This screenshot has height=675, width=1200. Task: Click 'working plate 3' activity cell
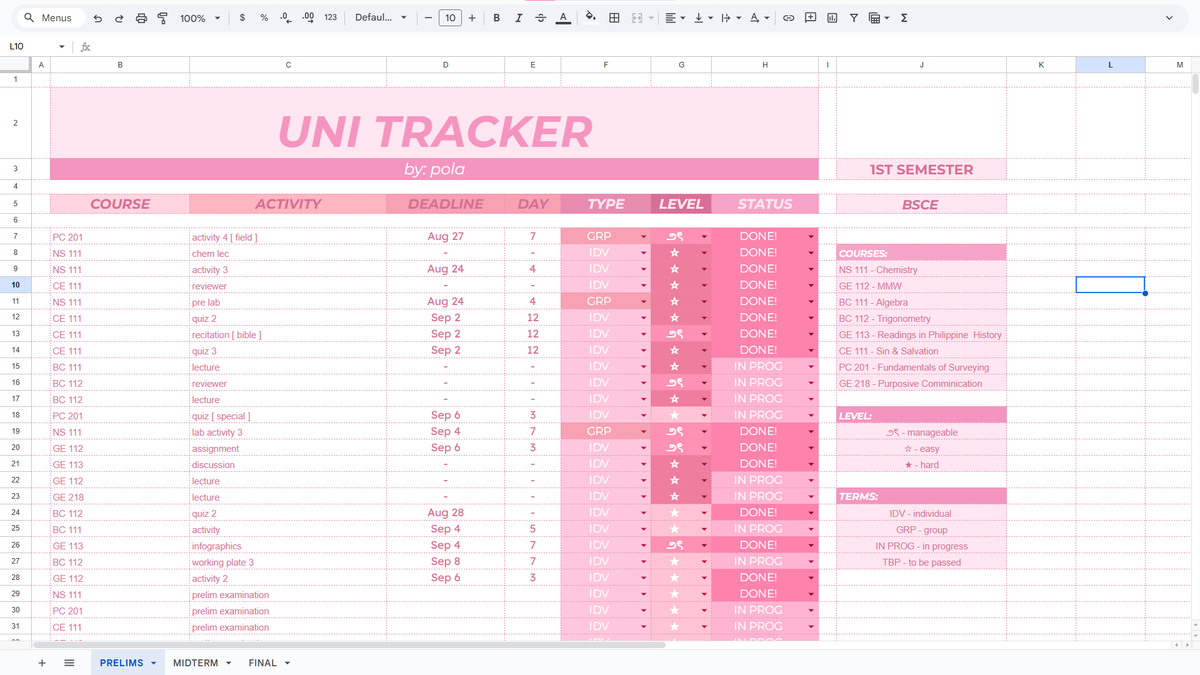(x=288, y=562)
